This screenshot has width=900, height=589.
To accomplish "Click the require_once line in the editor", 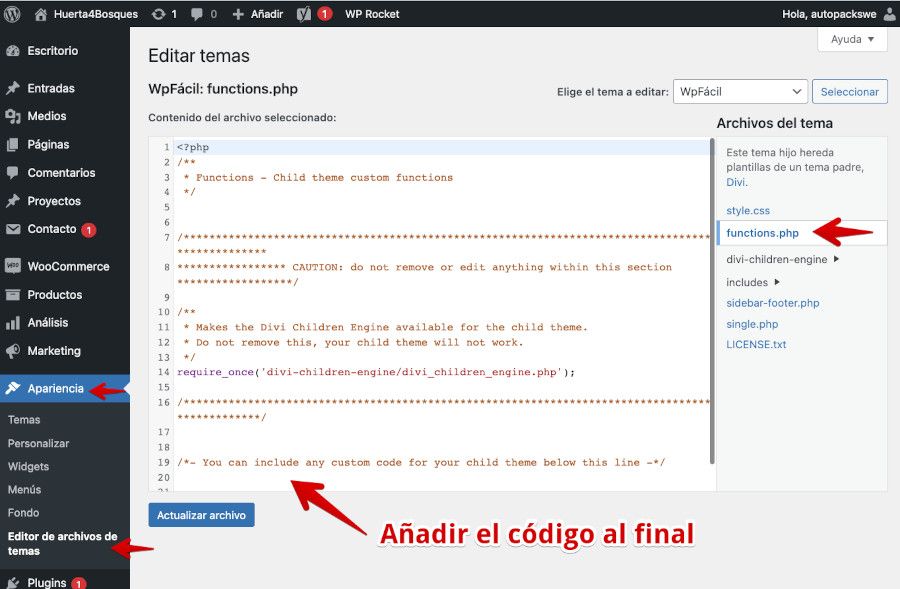I will (376, 372).
